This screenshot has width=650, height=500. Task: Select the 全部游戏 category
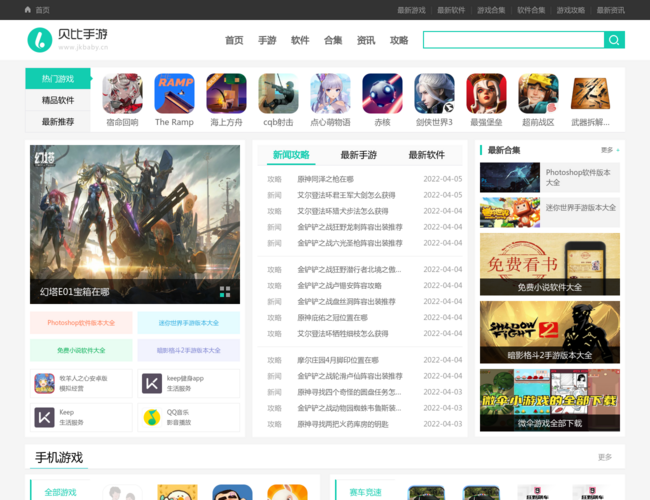pos(60,492)
